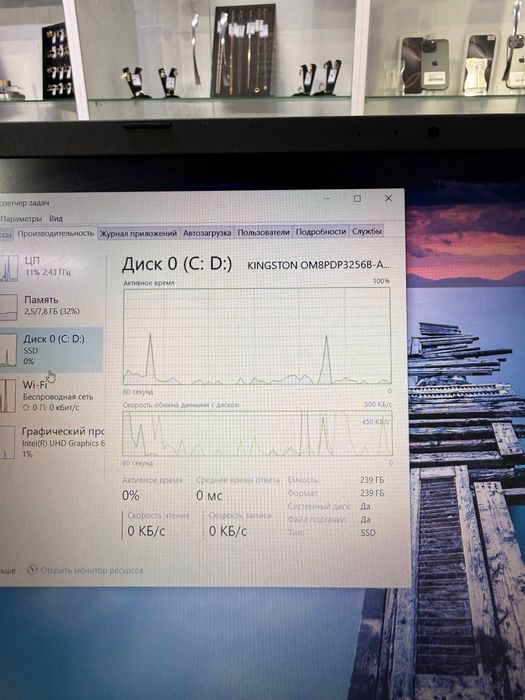The image size is (525, 700).
Task: Open the Параметры menu
Action: (x=21, y=219)
